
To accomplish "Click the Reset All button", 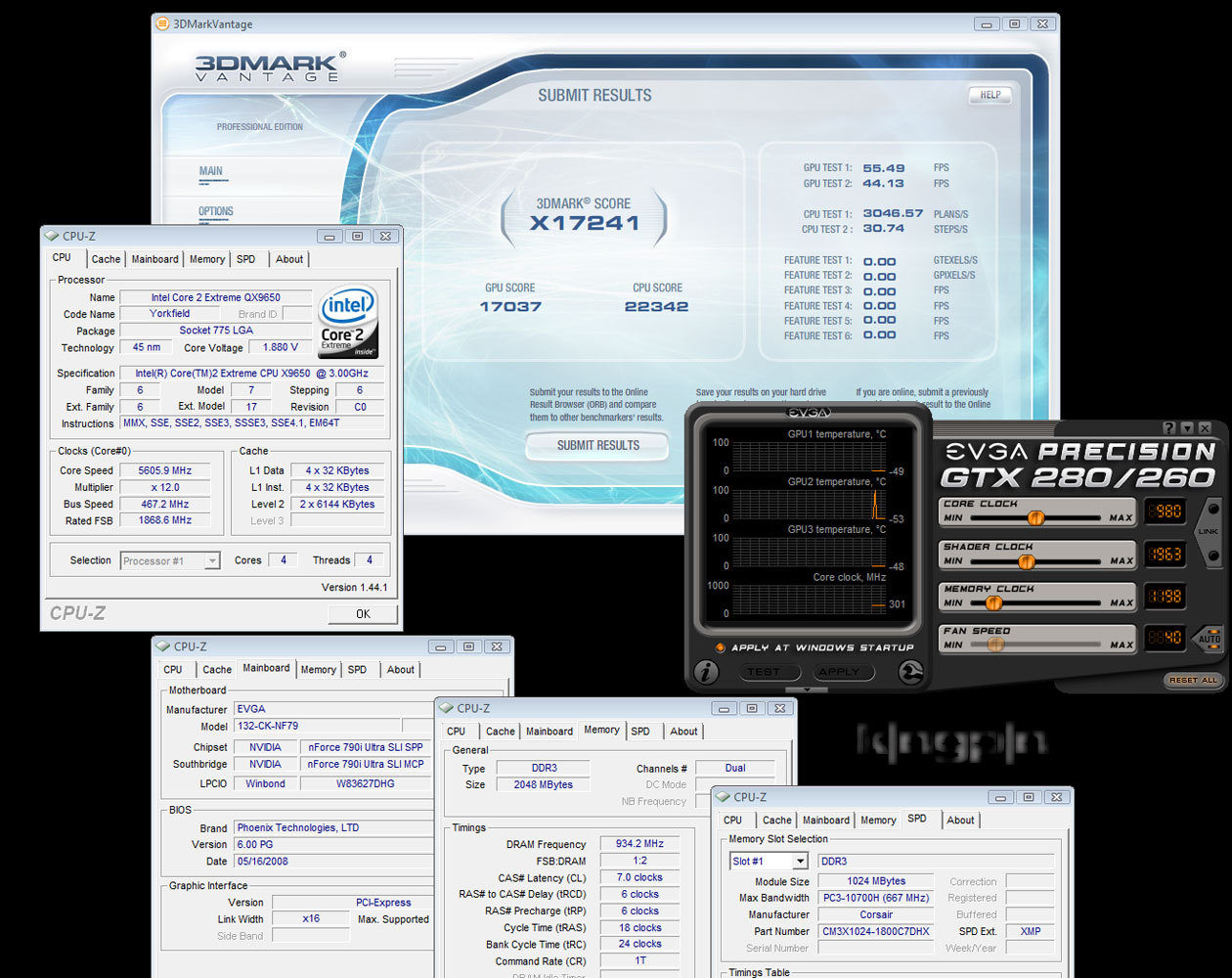I will 1193,680.
